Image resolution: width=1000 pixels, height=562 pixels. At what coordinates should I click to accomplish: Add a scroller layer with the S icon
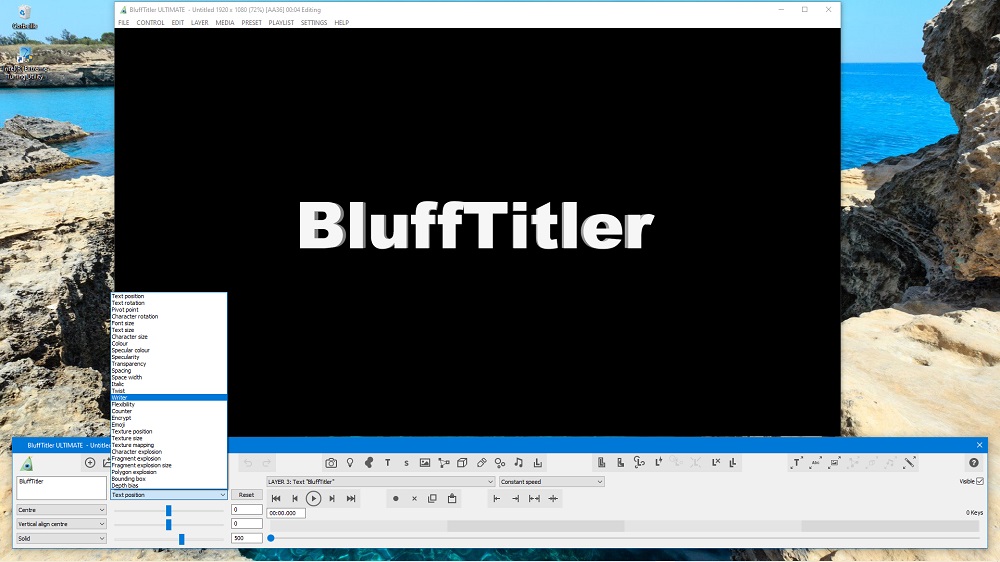(406, 463)
